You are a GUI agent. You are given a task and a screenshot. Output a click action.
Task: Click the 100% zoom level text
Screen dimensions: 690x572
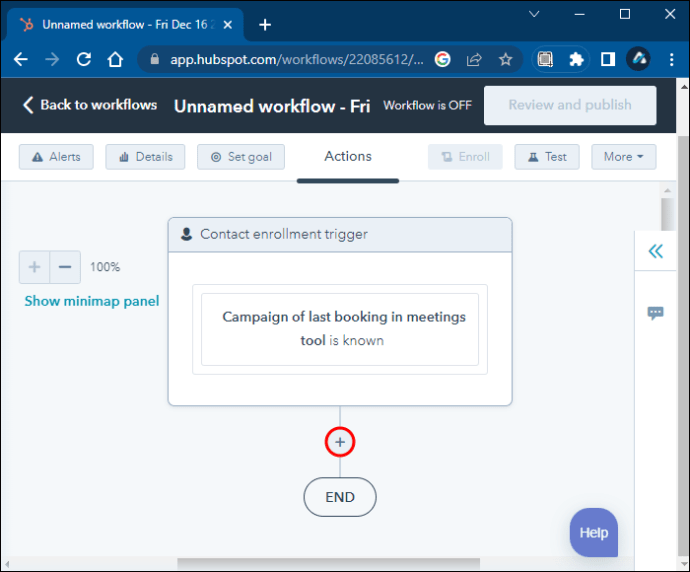[x=105, y=267]
